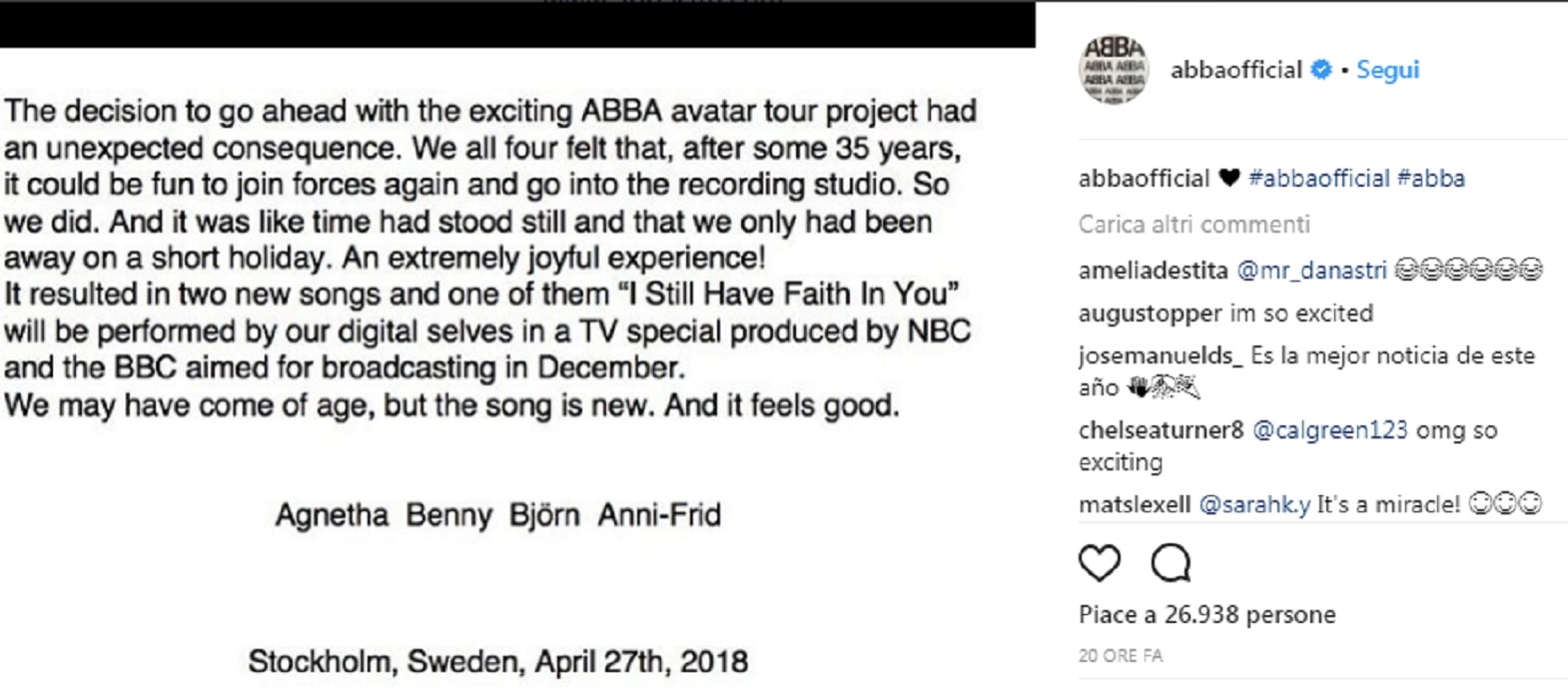Click the 'Segui' follow button

pyautogui.click(x=1388, y=69)
